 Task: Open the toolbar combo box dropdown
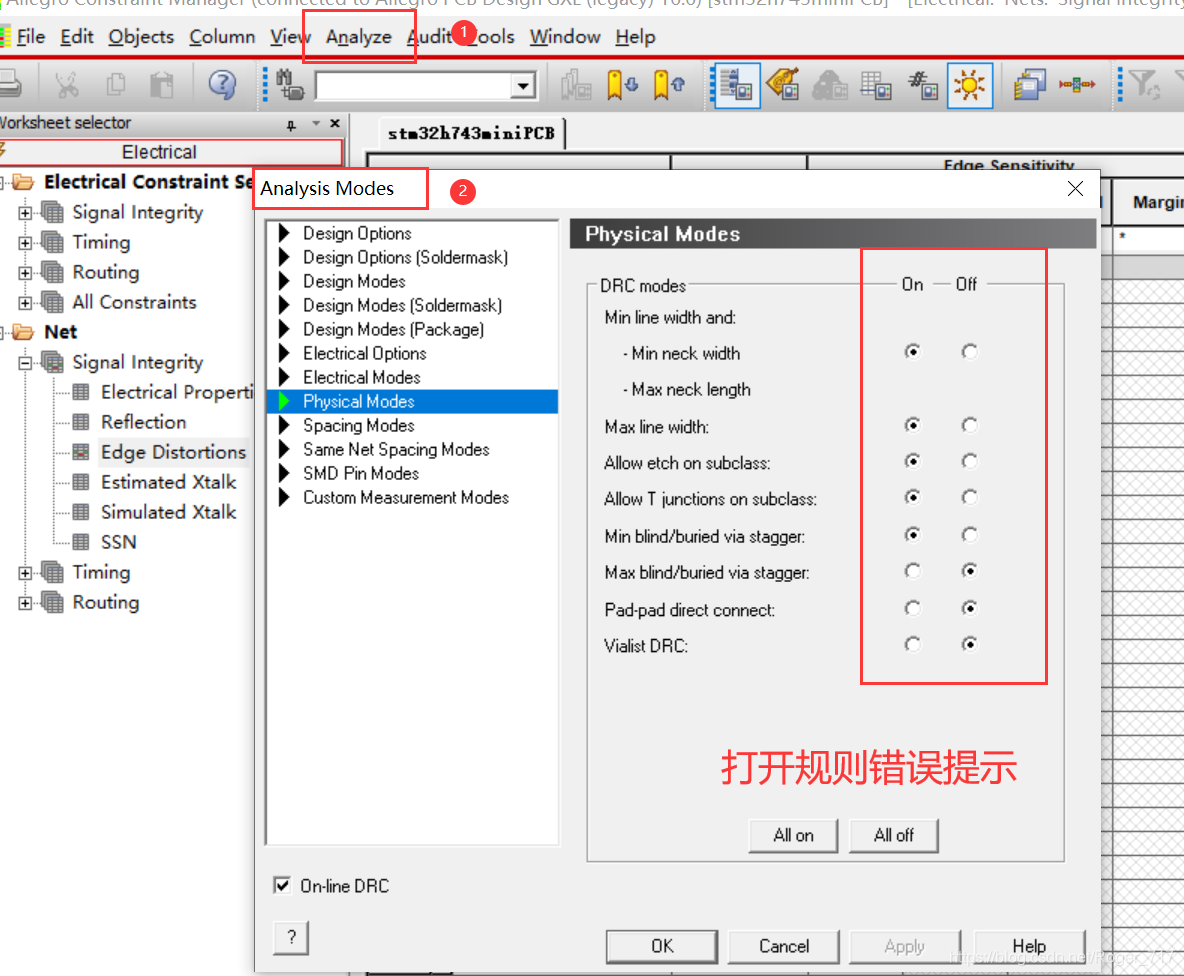click(523, 88)
